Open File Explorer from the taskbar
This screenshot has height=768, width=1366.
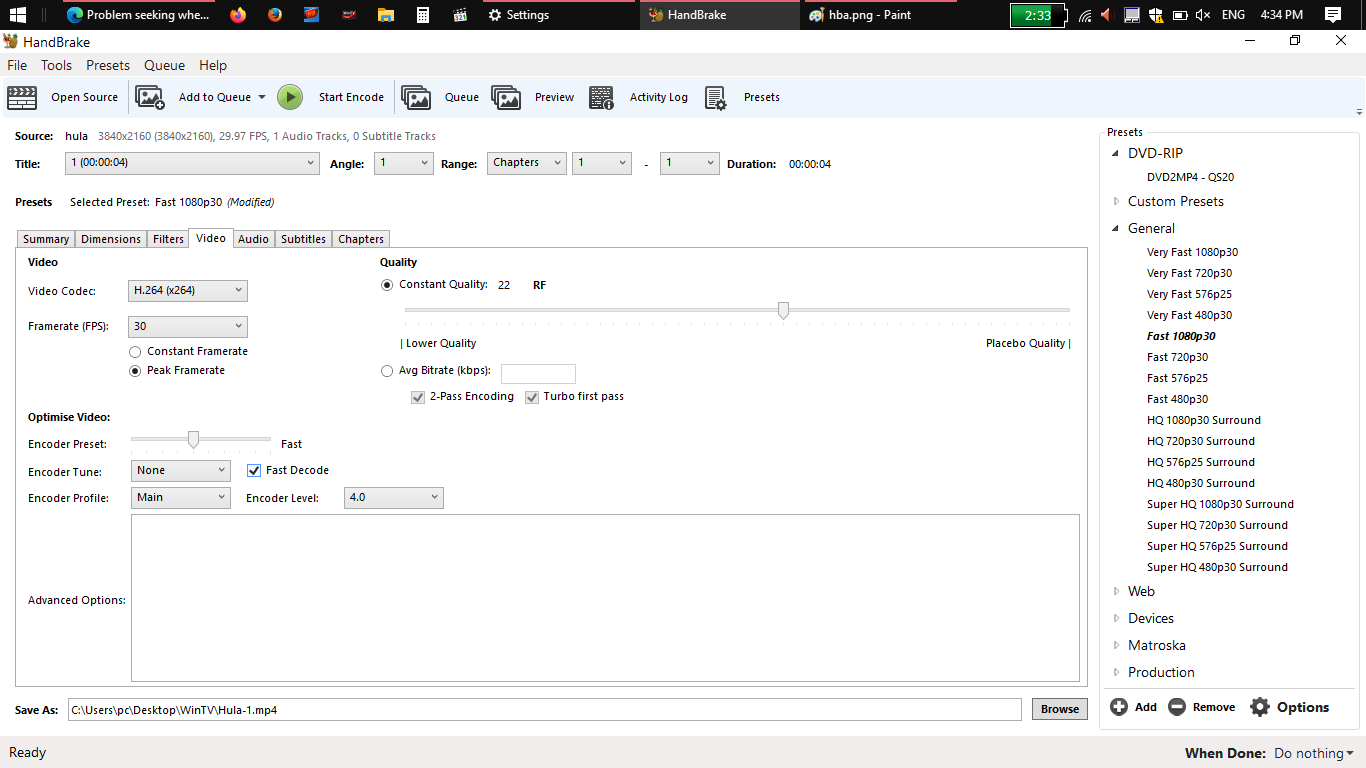tap(386, 15)
